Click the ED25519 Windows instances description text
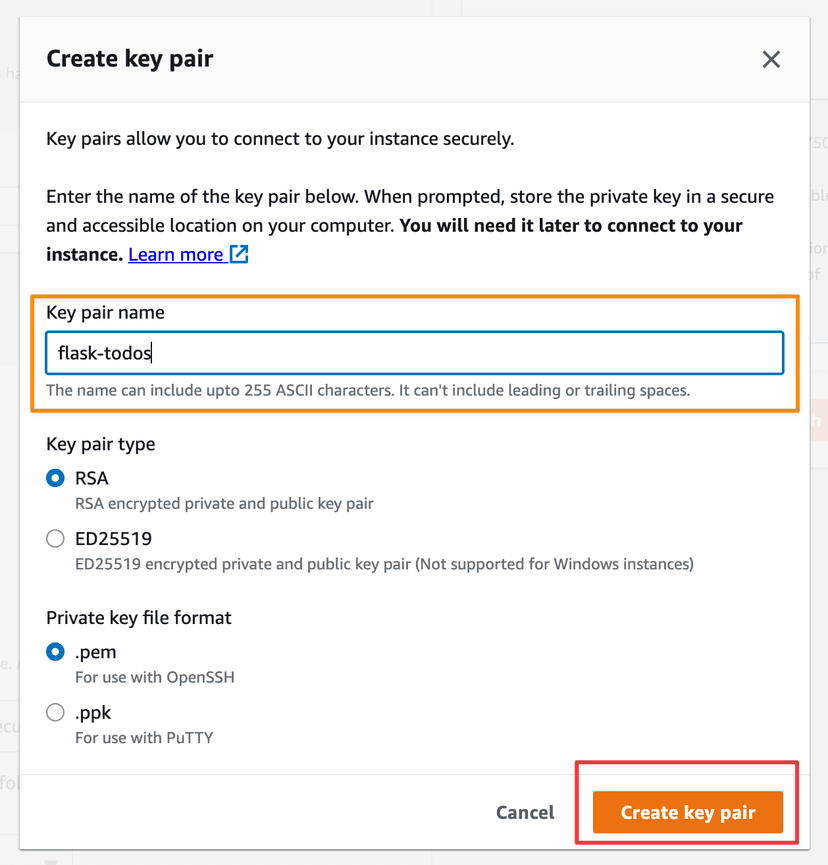The width and height of the screenshot is (828, 865). (384, 564)
